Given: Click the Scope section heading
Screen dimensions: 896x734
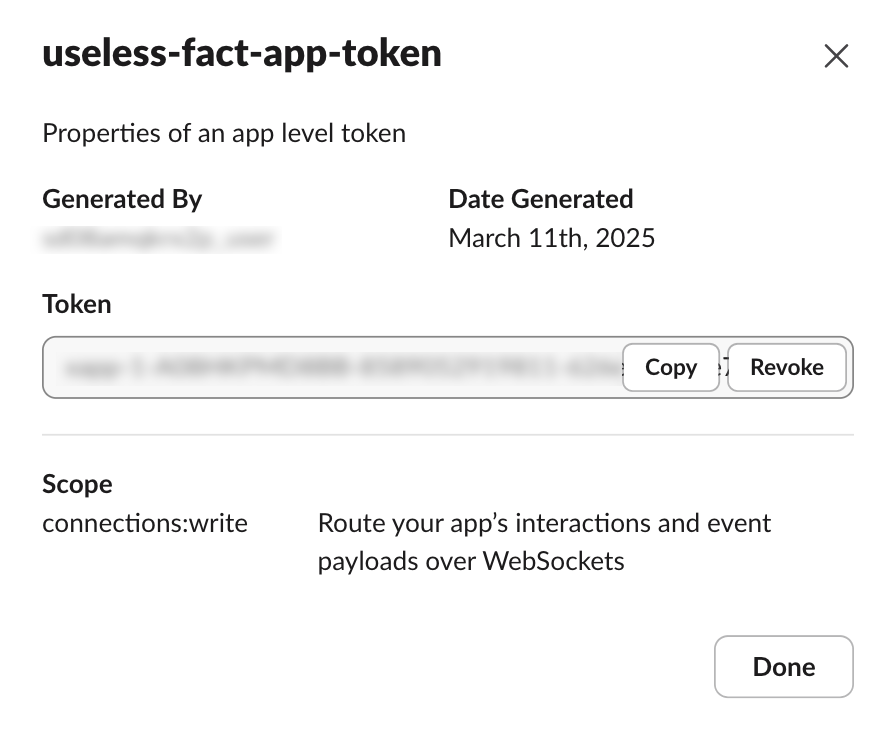Looking at the screenshot, I should point(77,484).
